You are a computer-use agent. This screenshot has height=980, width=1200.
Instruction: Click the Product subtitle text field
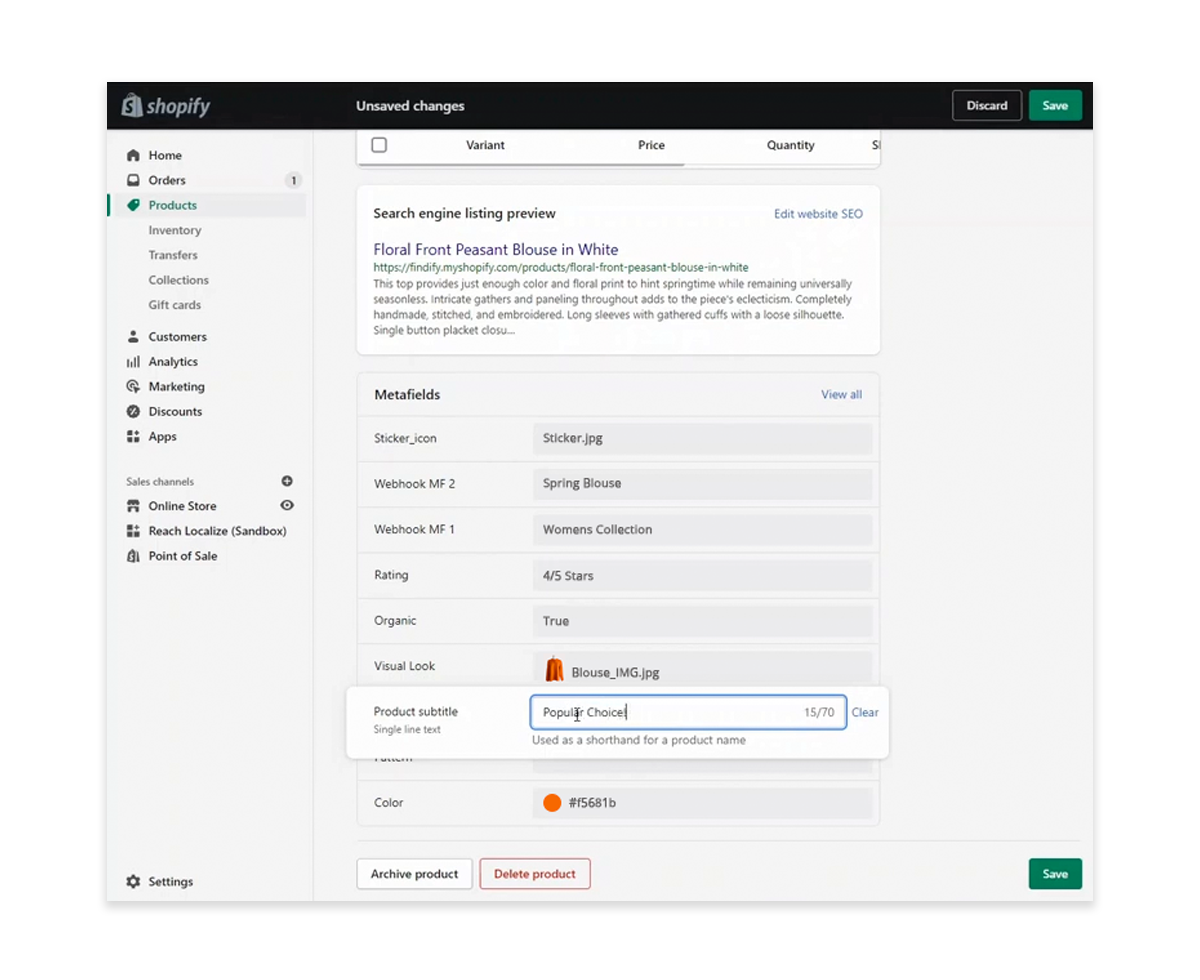688,712
